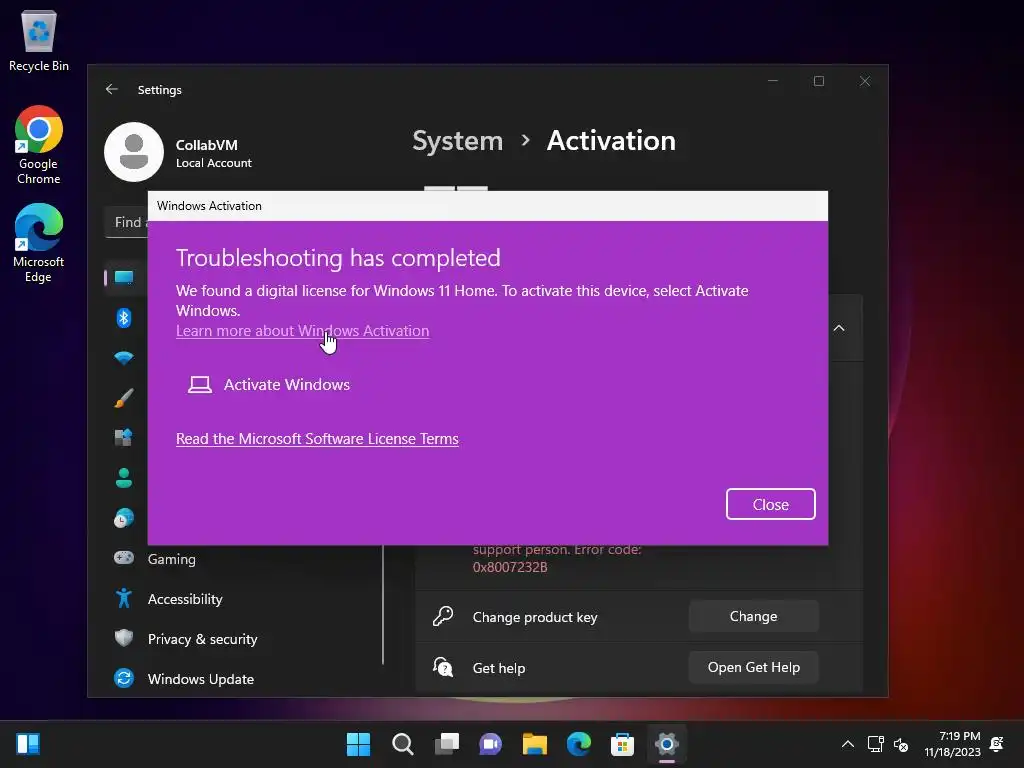Click the CollabVM user avatar
The image size is (1024, 768).
(134, 152)
